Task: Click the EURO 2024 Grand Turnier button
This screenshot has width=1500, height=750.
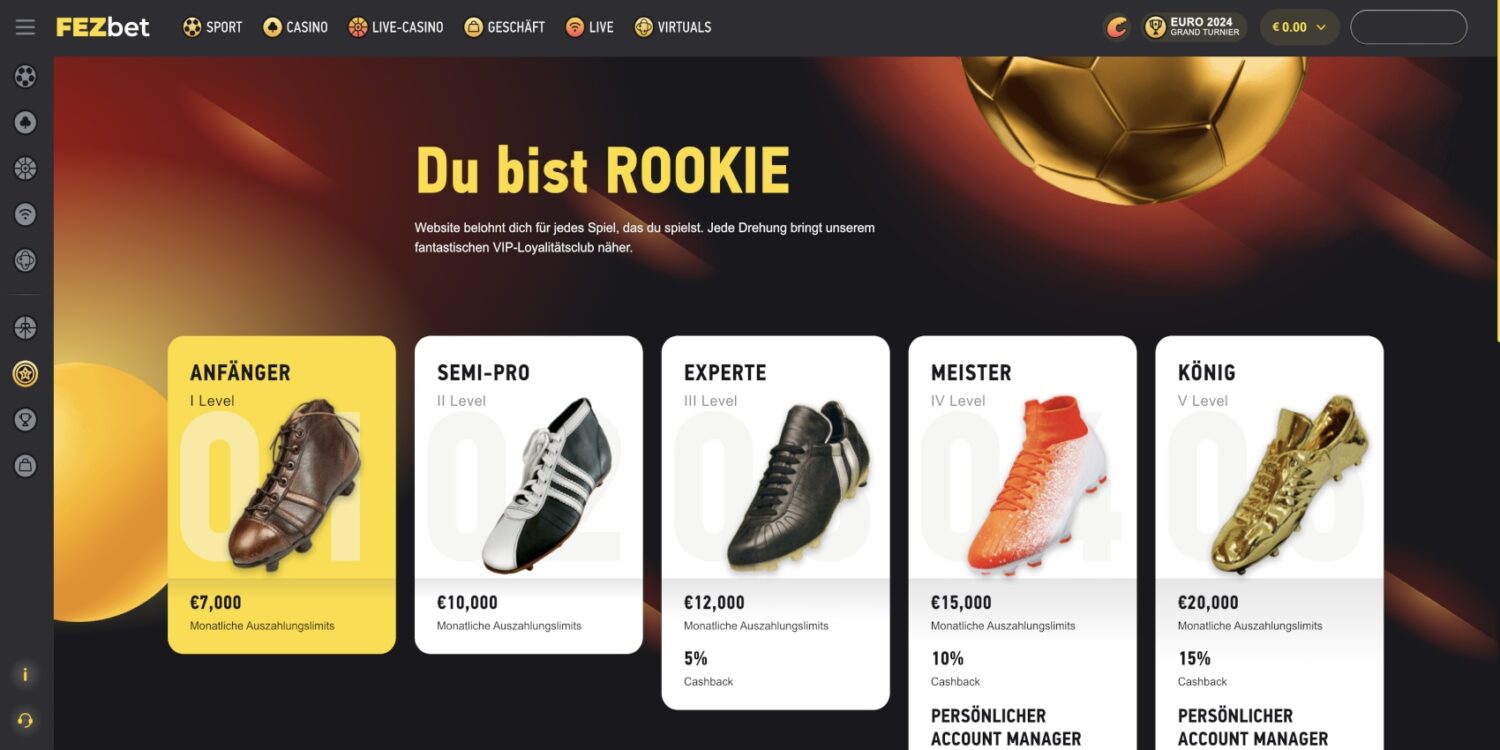Action: (1193, 27)
